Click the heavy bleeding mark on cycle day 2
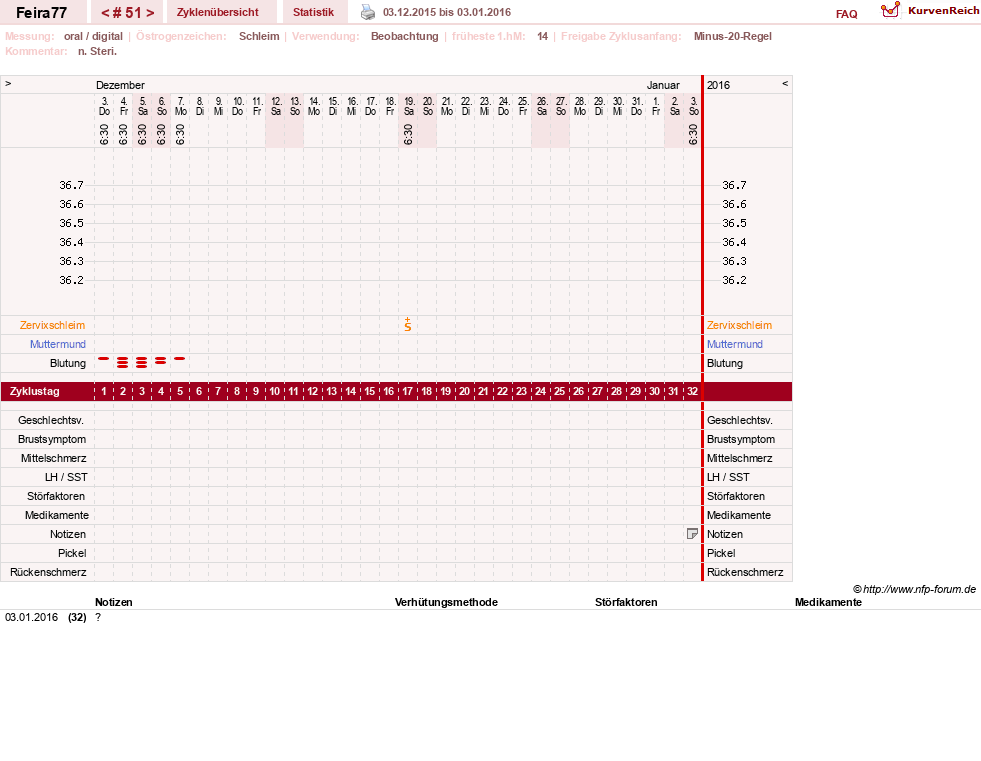981x761 pixels. pos(123,362)
